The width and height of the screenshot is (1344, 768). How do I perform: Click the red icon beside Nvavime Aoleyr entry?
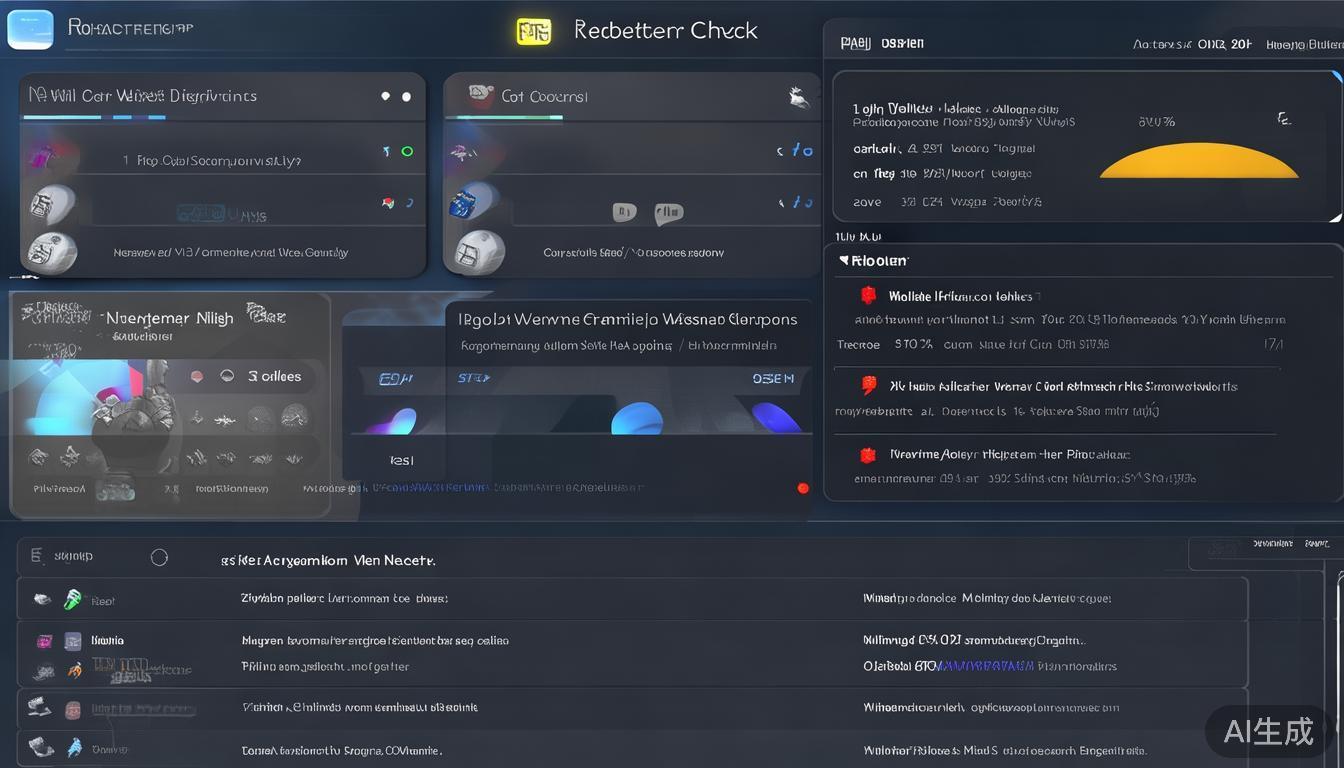click(868, 455)
